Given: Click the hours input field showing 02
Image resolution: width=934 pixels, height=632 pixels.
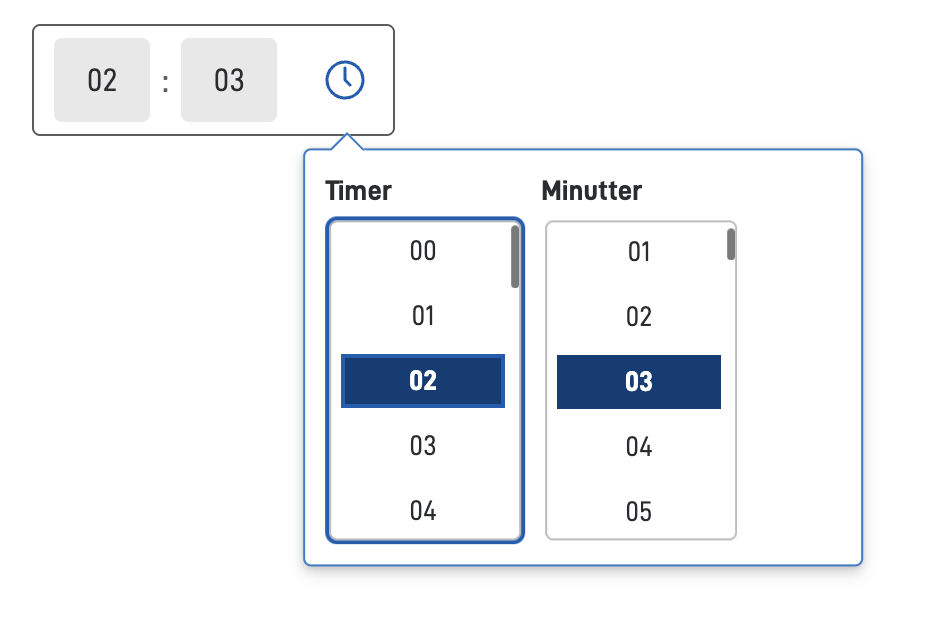Looking at the screenshot, I should pyautogui.click(x=102, y=80).
